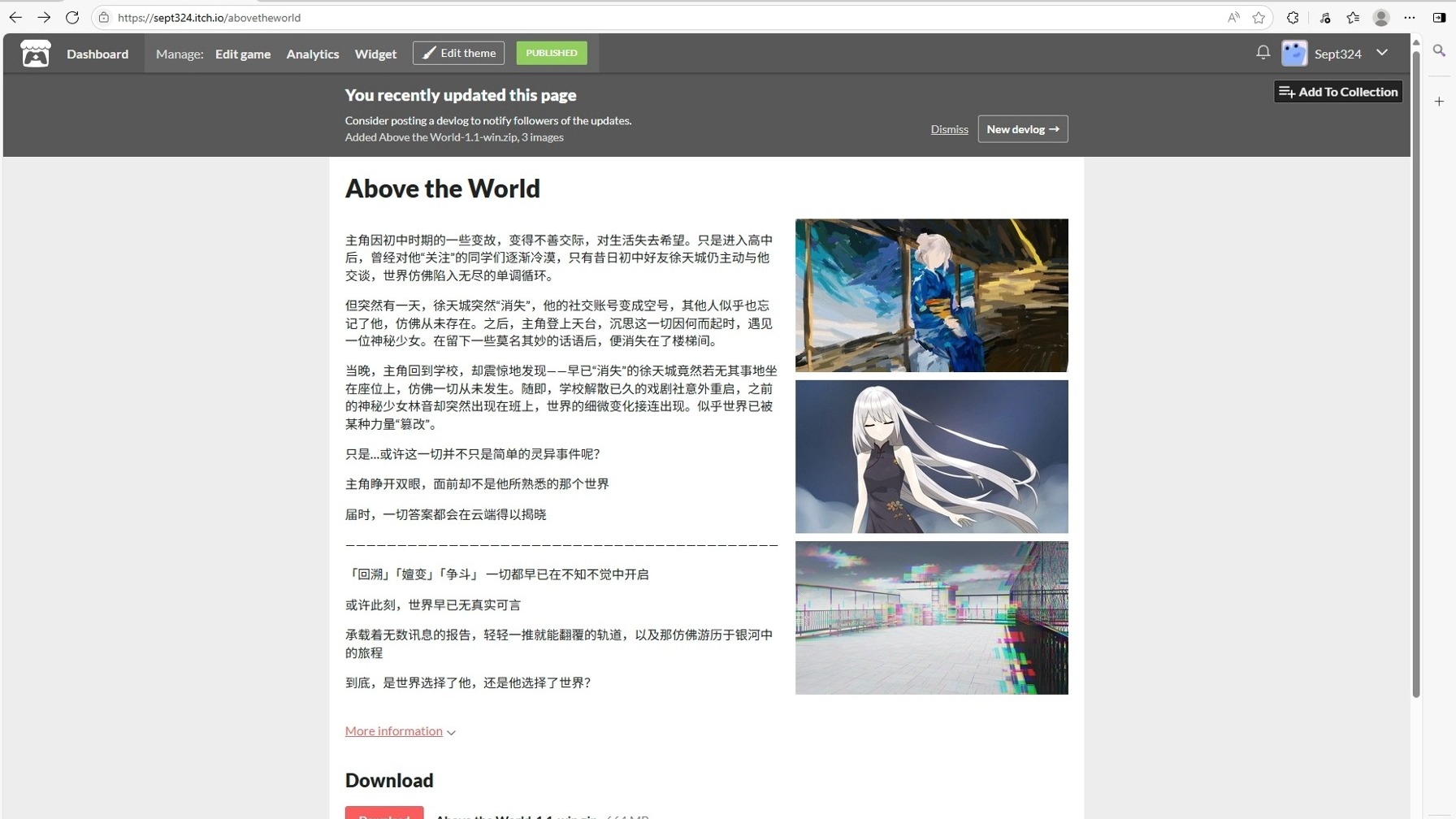1456x819 pixels.
Task: Open the read aloud icon
Action: [1233, 17]
